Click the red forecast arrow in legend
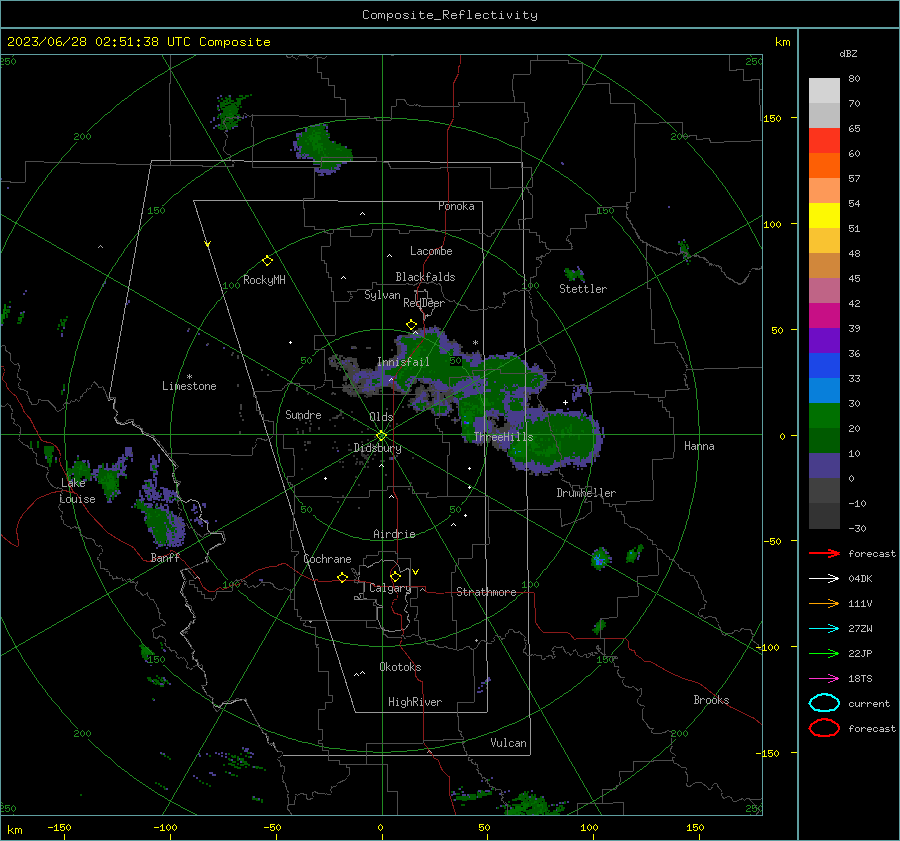 824,553
